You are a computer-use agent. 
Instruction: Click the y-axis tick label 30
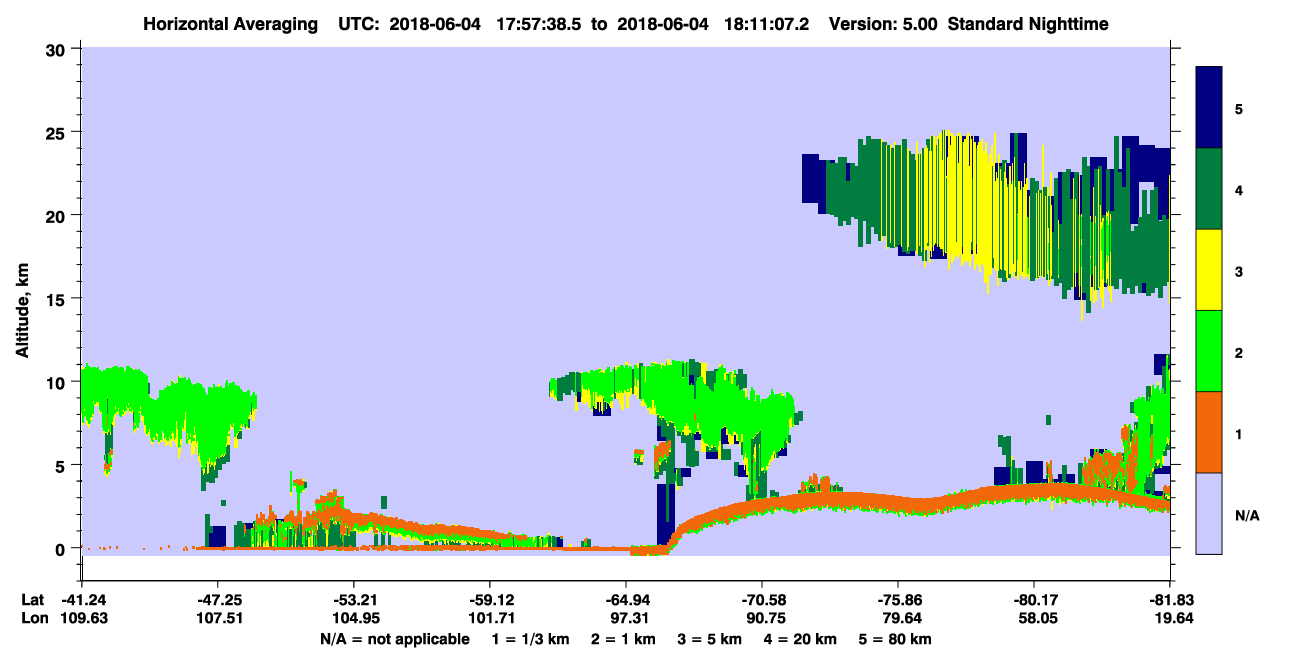tap(57, 48)
